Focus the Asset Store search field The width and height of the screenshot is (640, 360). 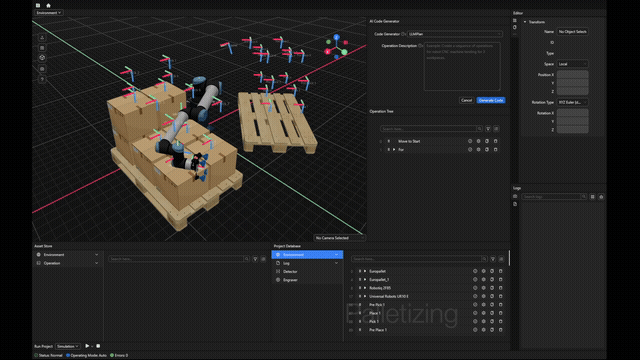coord(179,259)
